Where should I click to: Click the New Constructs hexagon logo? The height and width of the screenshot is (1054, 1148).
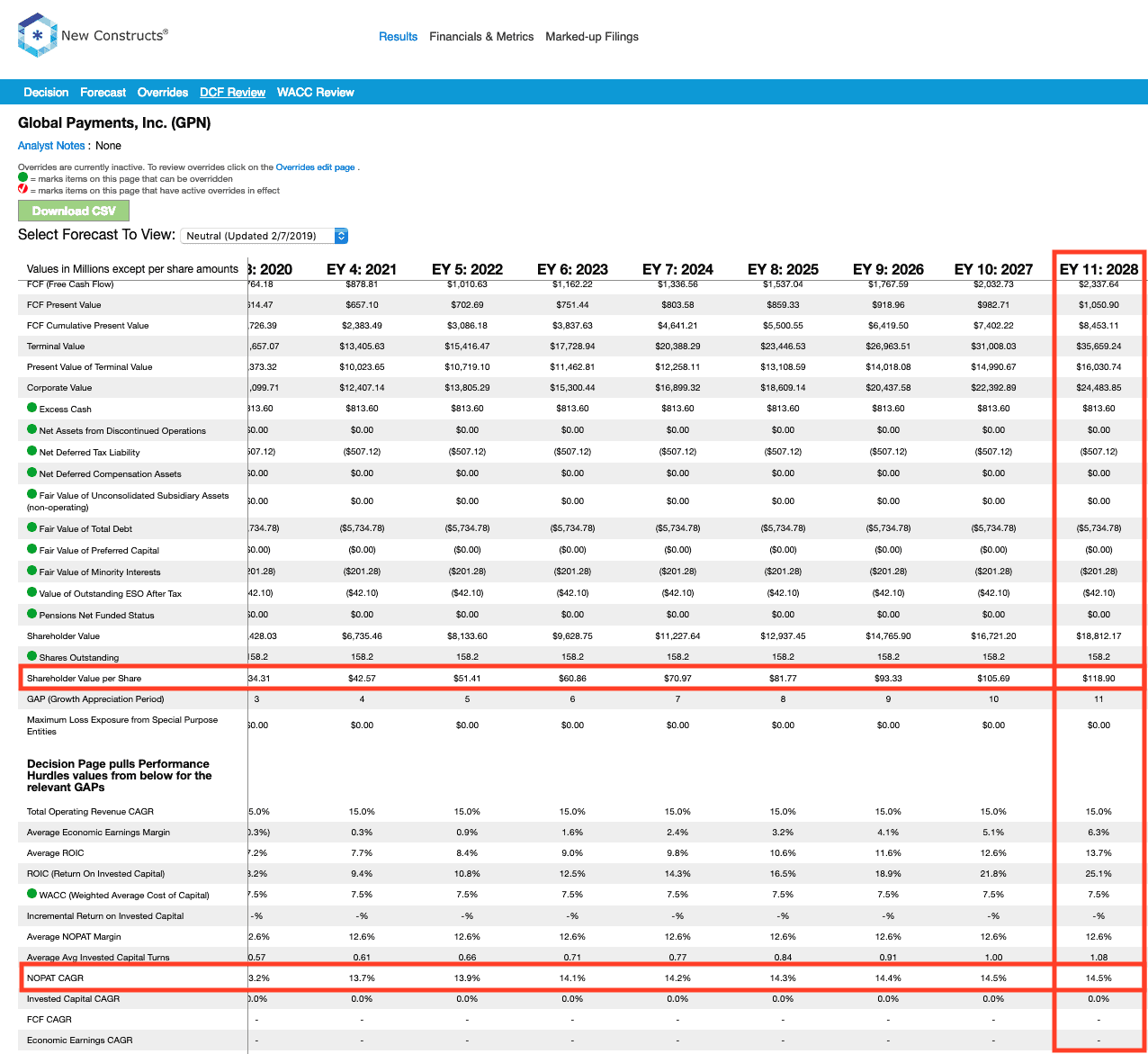[38, 36]
